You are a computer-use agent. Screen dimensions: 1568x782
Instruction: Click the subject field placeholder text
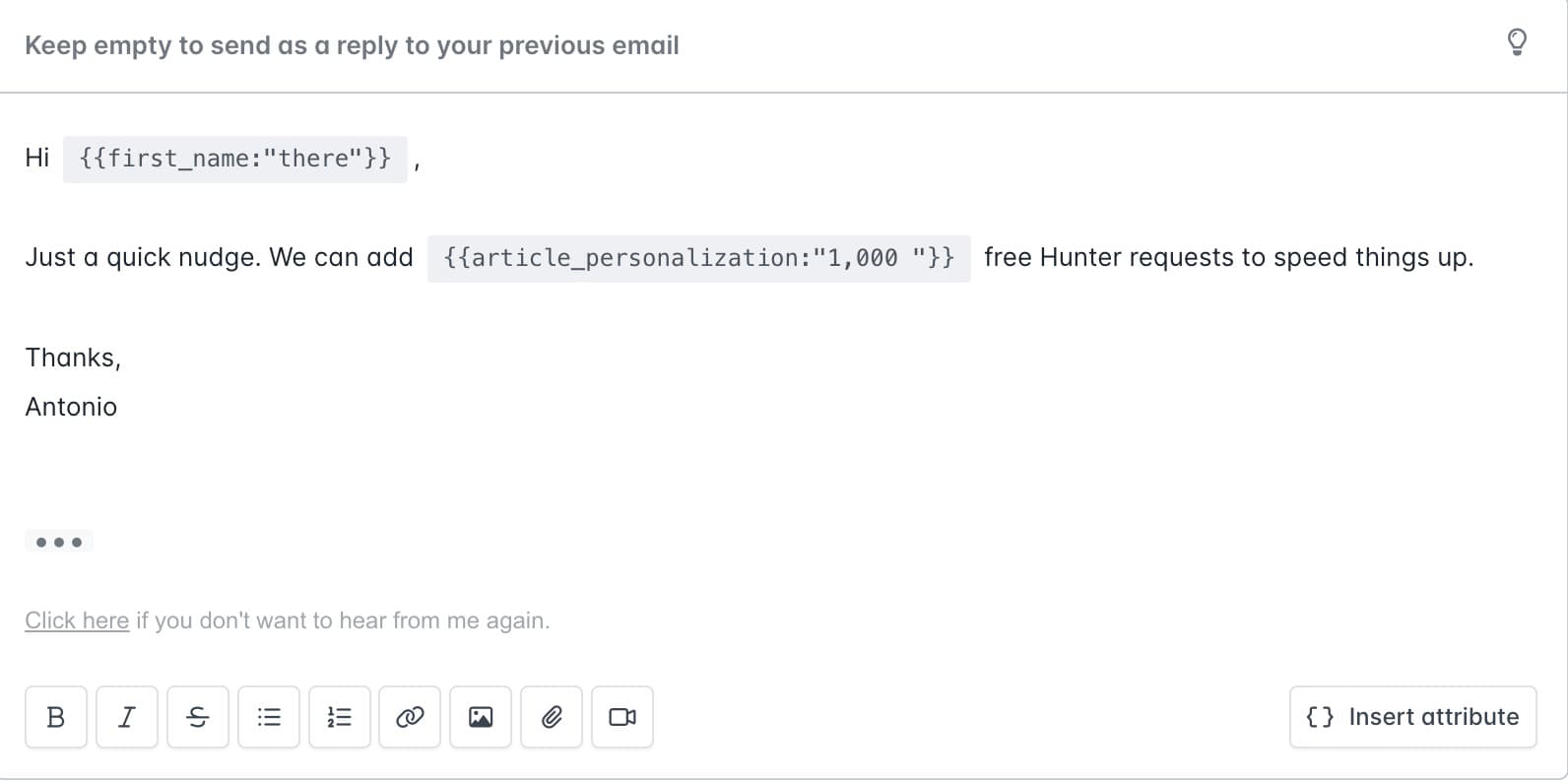[x=352, y=45]
